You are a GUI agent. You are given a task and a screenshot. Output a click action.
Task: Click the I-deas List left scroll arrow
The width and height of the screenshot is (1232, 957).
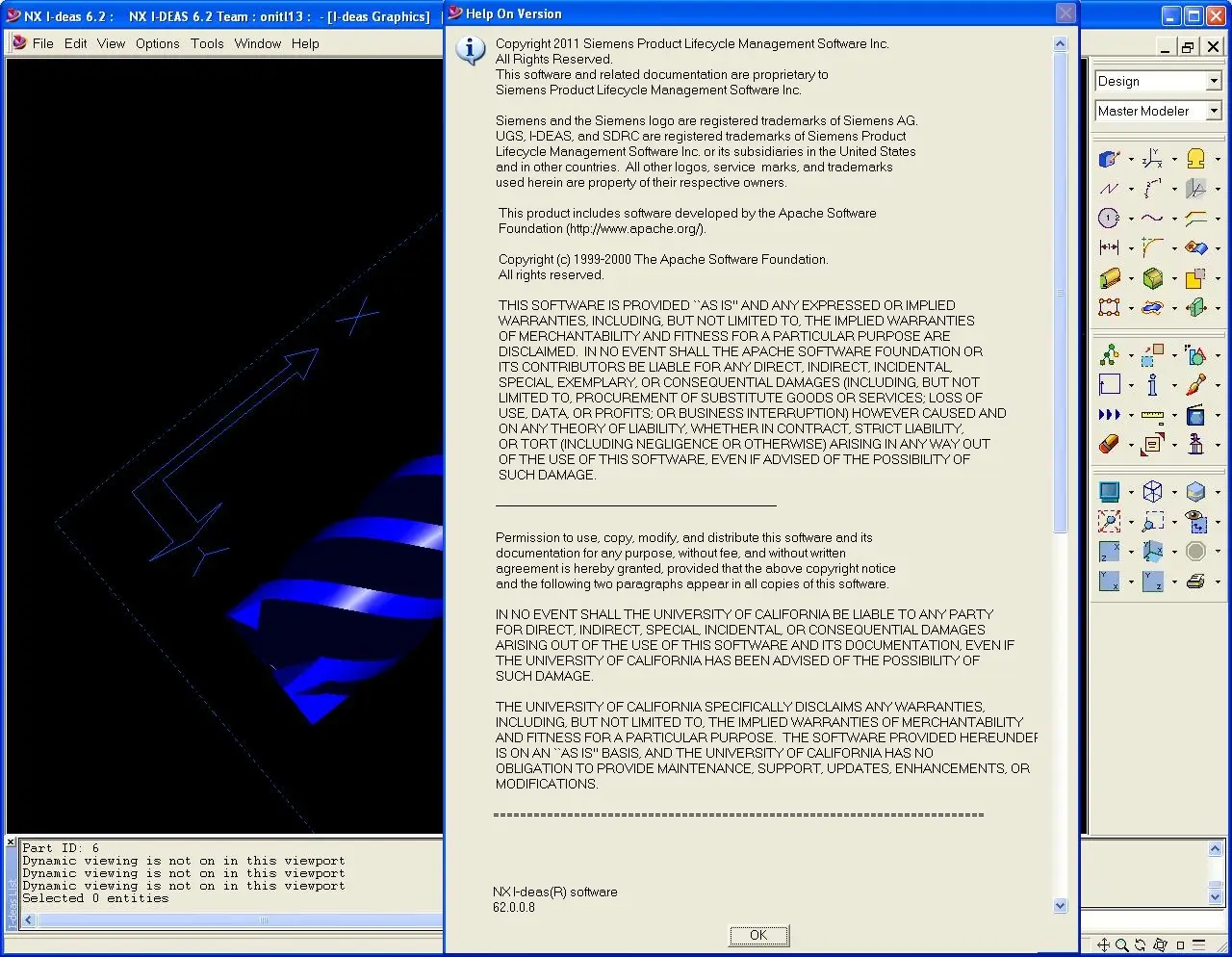[29, 920]
